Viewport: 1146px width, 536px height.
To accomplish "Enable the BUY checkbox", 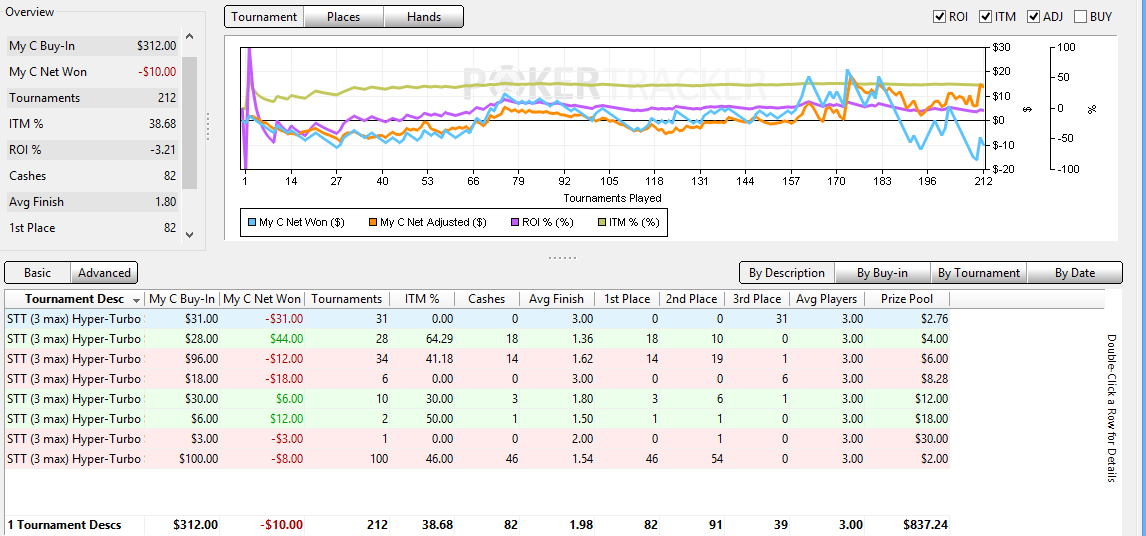I will (x=1081, y=17).
